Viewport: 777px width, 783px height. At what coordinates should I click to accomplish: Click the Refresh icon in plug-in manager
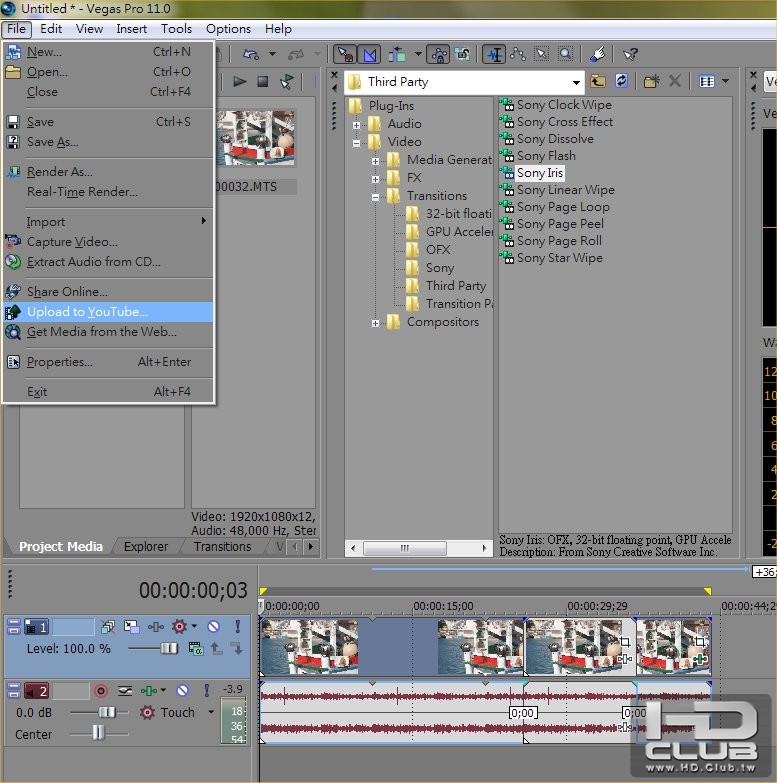(622, 81)
